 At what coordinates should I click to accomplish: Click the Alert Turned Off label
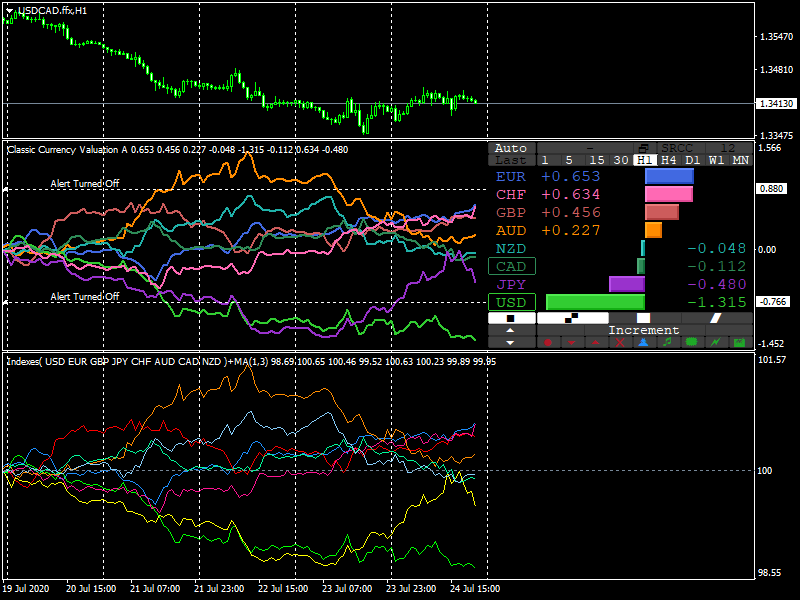[85, 183]
